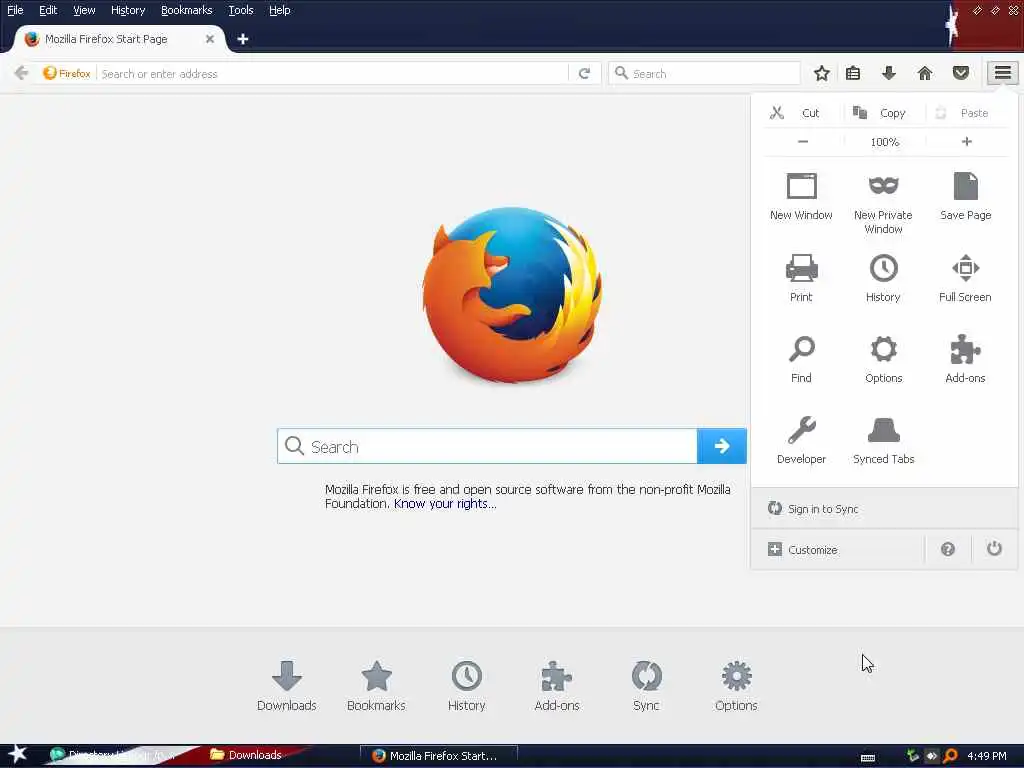Open the File menu
Screen dimensions: 1024x768
pyautogui.click(x=15, y=10)
